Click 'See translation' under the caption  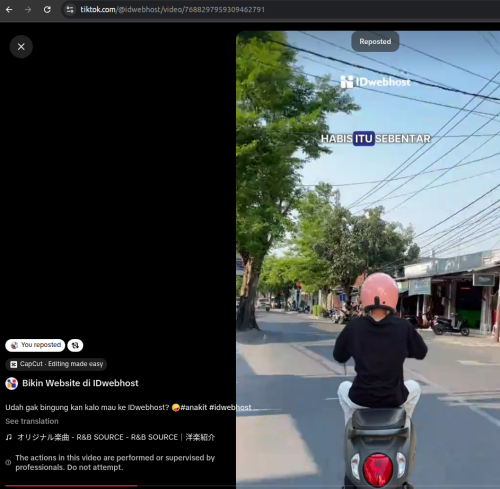(32, 421)
